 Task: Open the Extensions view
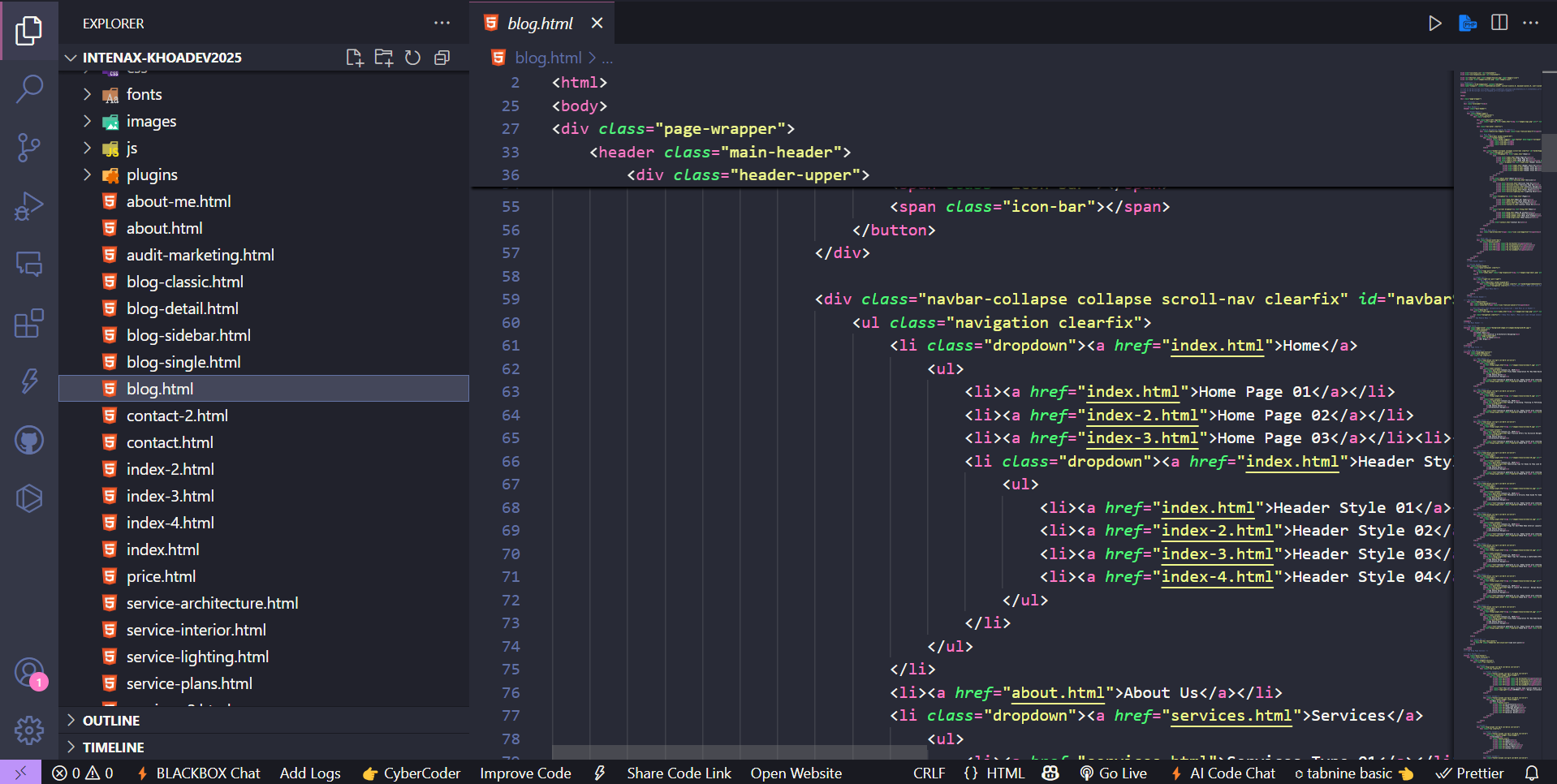(x=29, y=323)
